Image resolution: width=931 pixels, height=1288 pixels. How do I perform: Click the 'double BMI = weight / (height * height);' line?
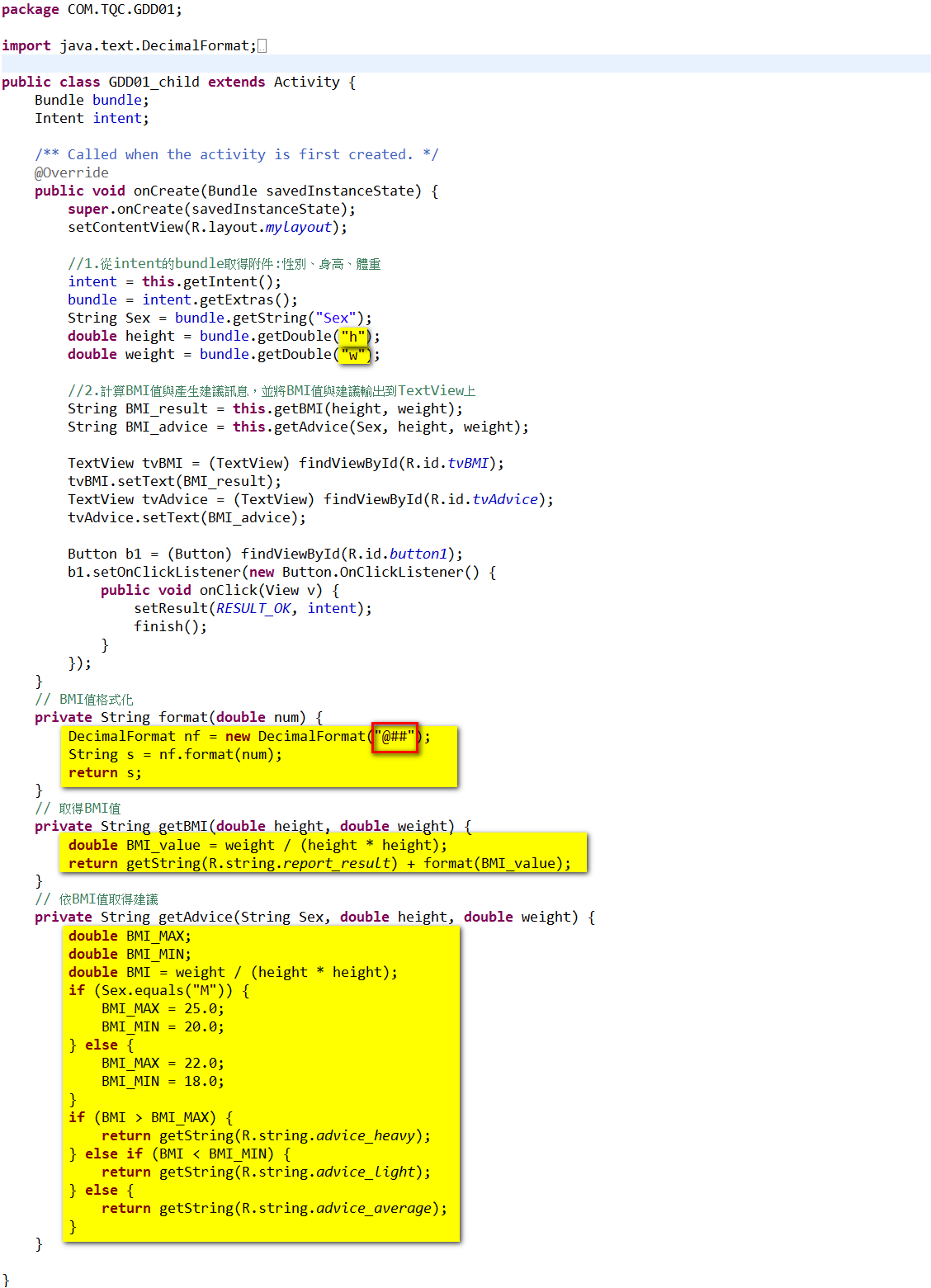(233, 973)
